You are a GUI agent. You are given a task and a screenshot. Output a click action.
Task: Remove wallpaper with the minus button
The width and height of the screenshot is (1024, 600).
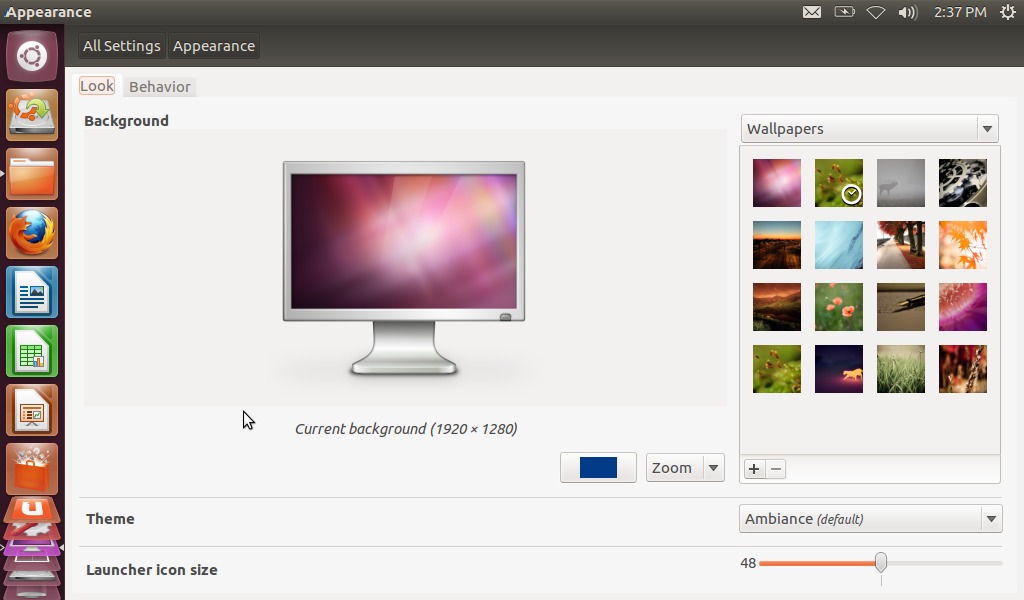pos(775,469)
